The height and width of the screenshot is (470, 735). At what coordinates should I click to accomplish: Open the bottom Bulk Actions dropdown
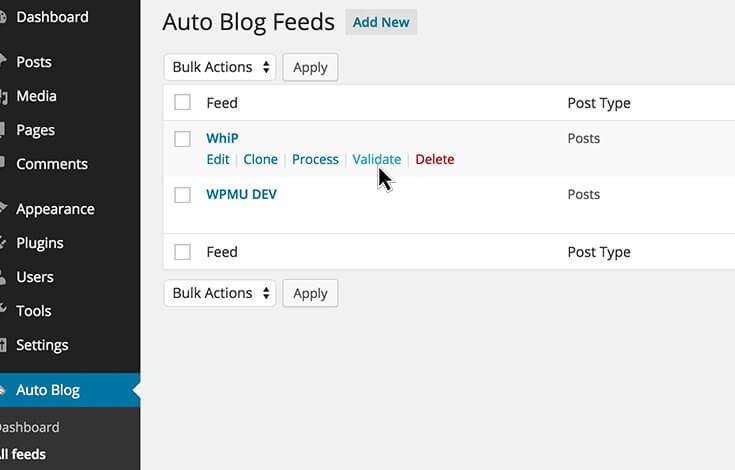click(220, 293)
